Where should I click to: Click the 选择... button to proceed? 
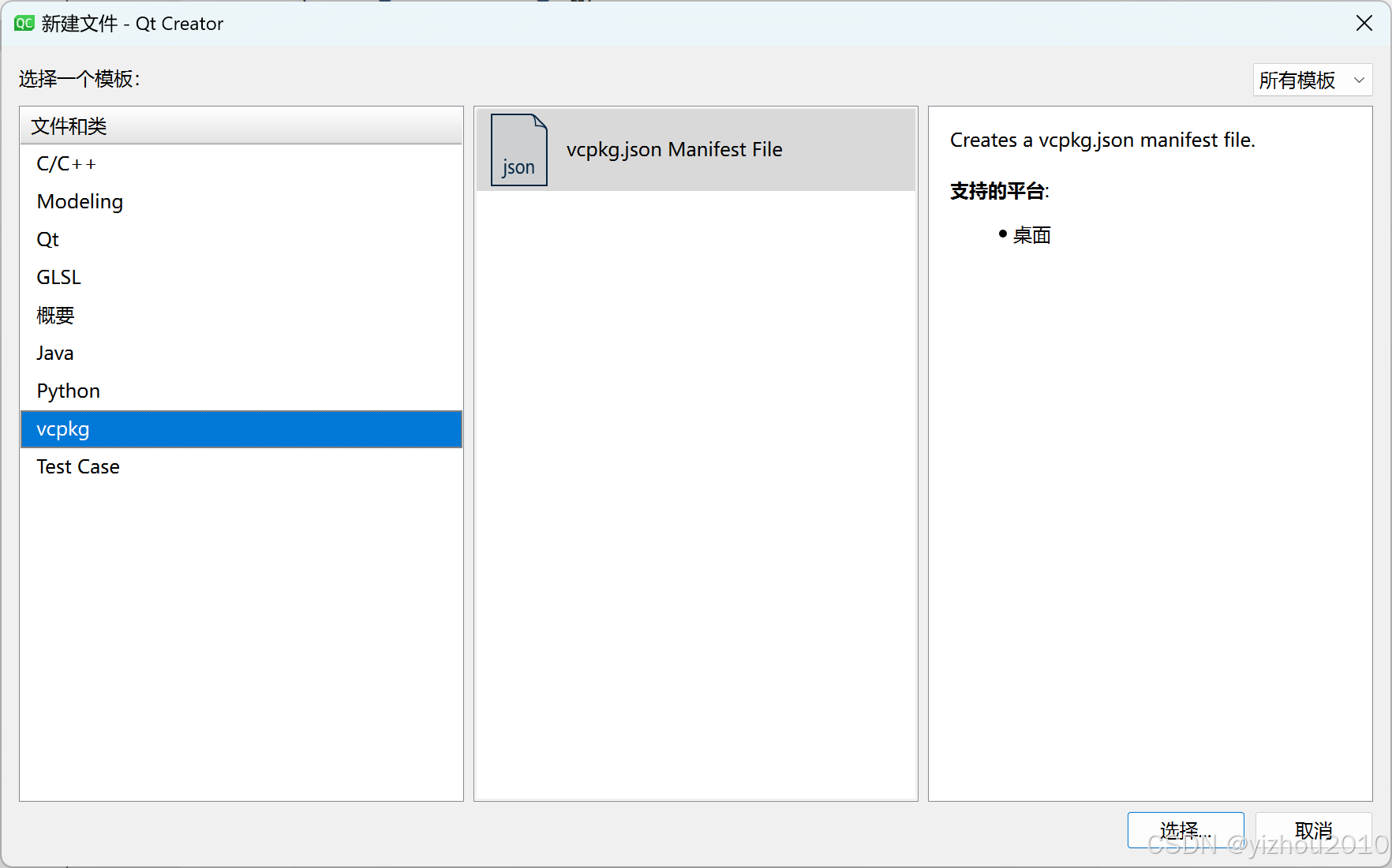point(1185,830)
